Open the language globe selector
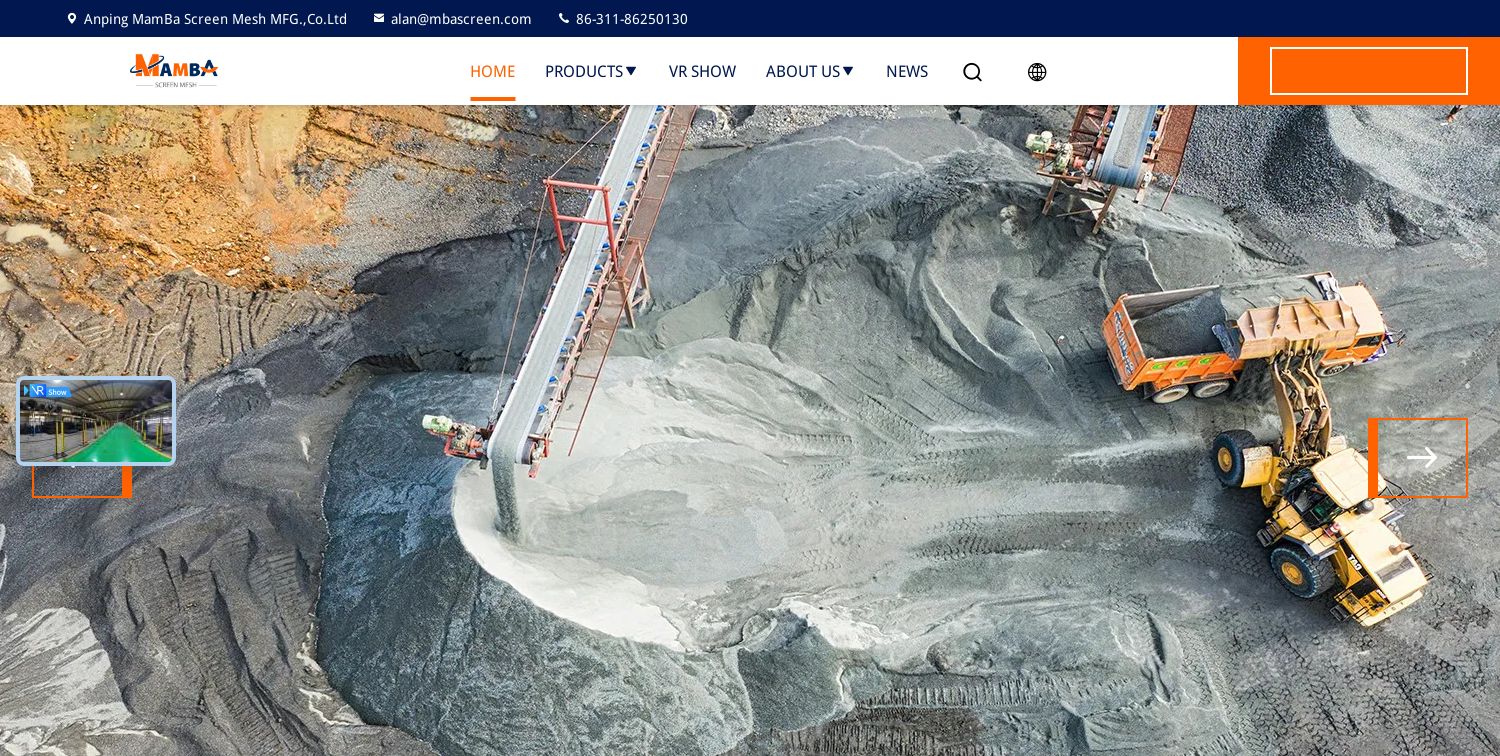This screenshot has height=756, width=1500. 1037,72
